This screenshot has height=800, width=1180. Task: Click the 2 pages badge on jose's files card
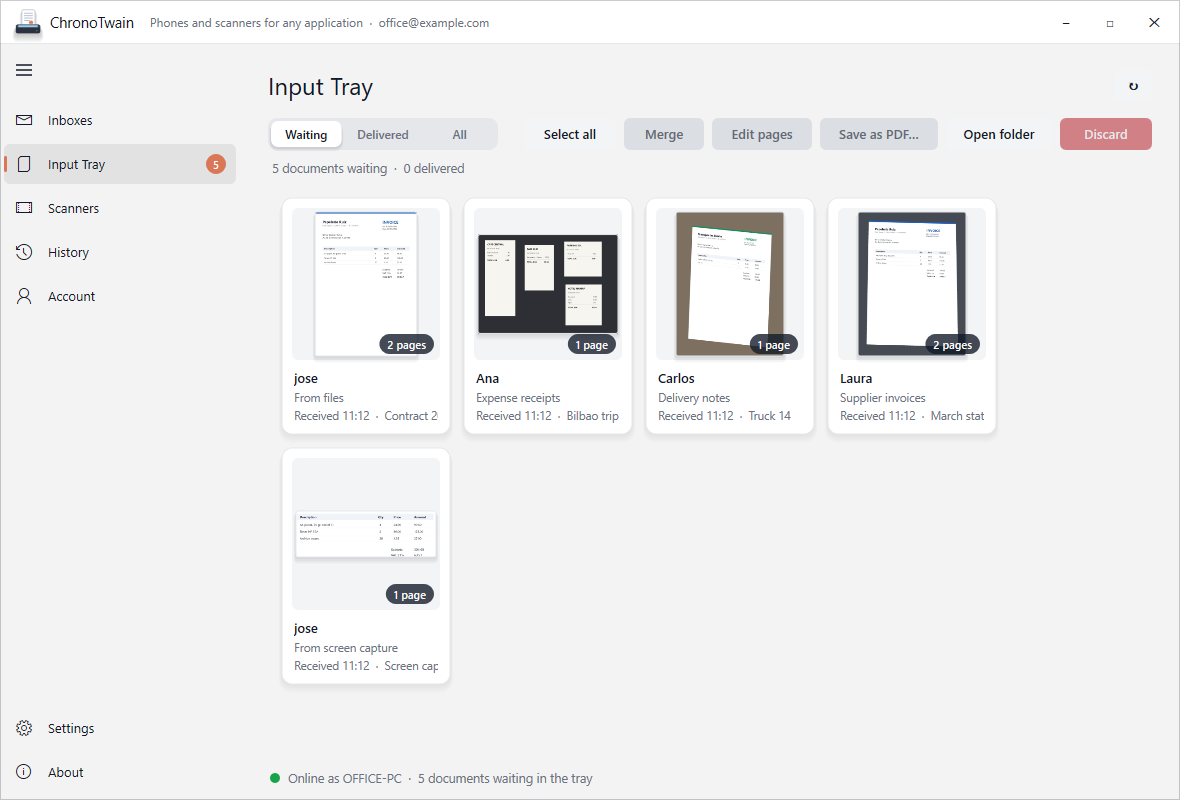[406, 345]
